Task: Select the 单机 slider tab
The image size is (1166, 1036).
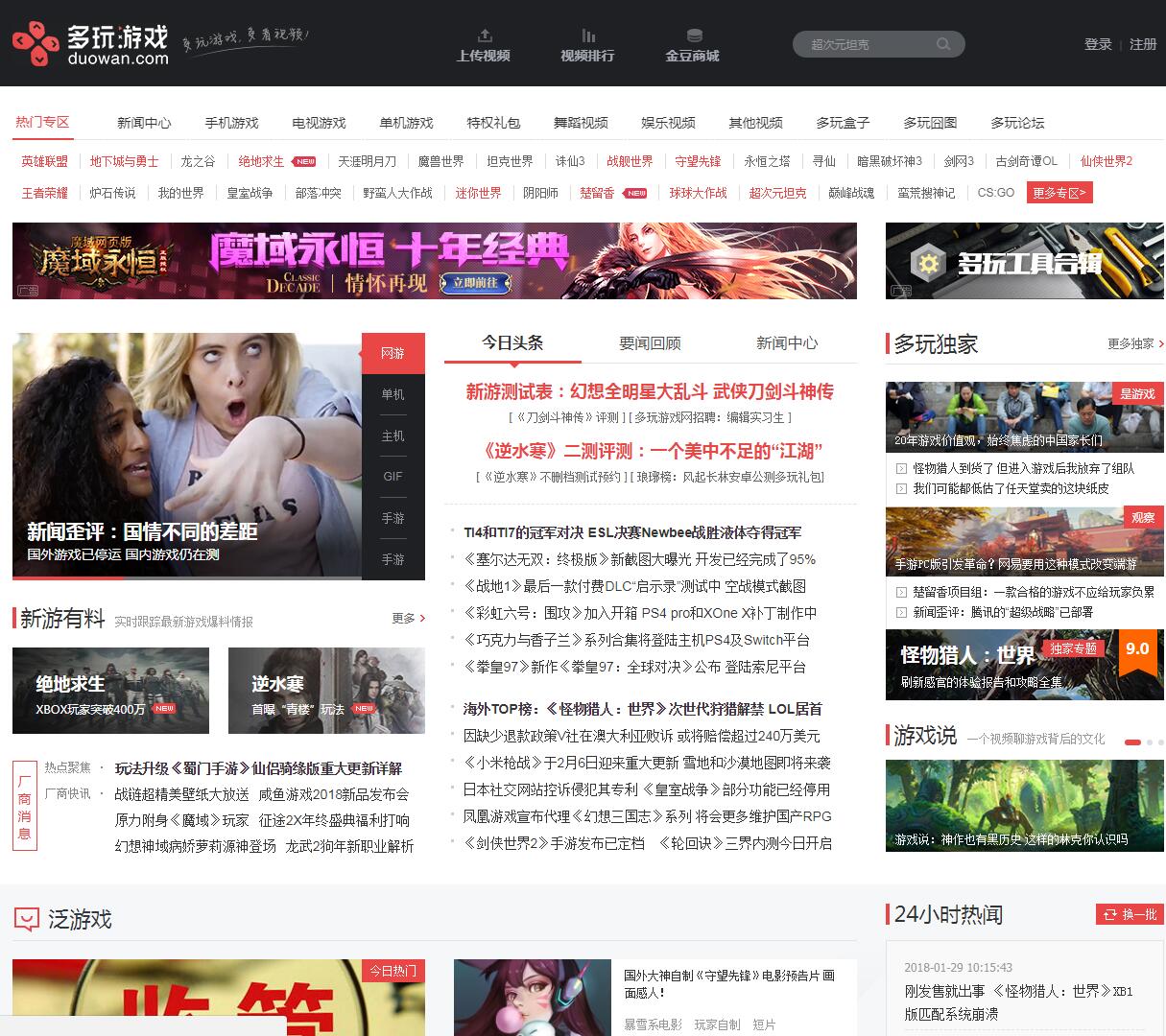Action: pyautogui.click(x=393, y=394)
